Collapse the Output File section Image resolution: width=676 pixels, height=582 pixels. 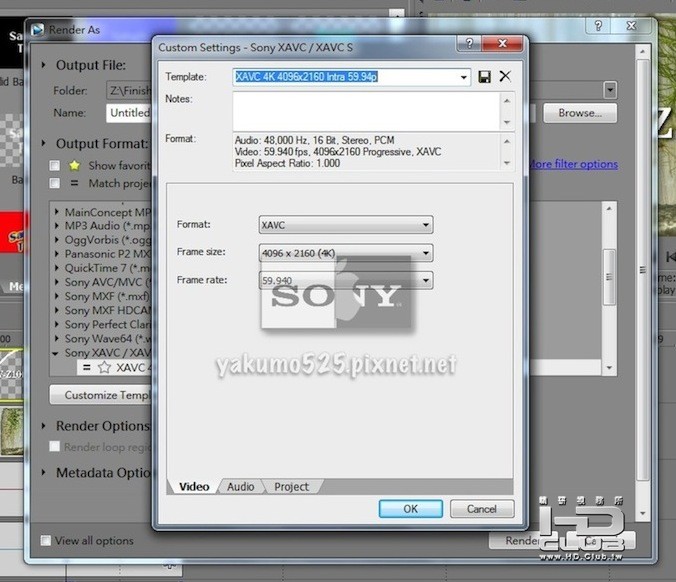point(43,65)
